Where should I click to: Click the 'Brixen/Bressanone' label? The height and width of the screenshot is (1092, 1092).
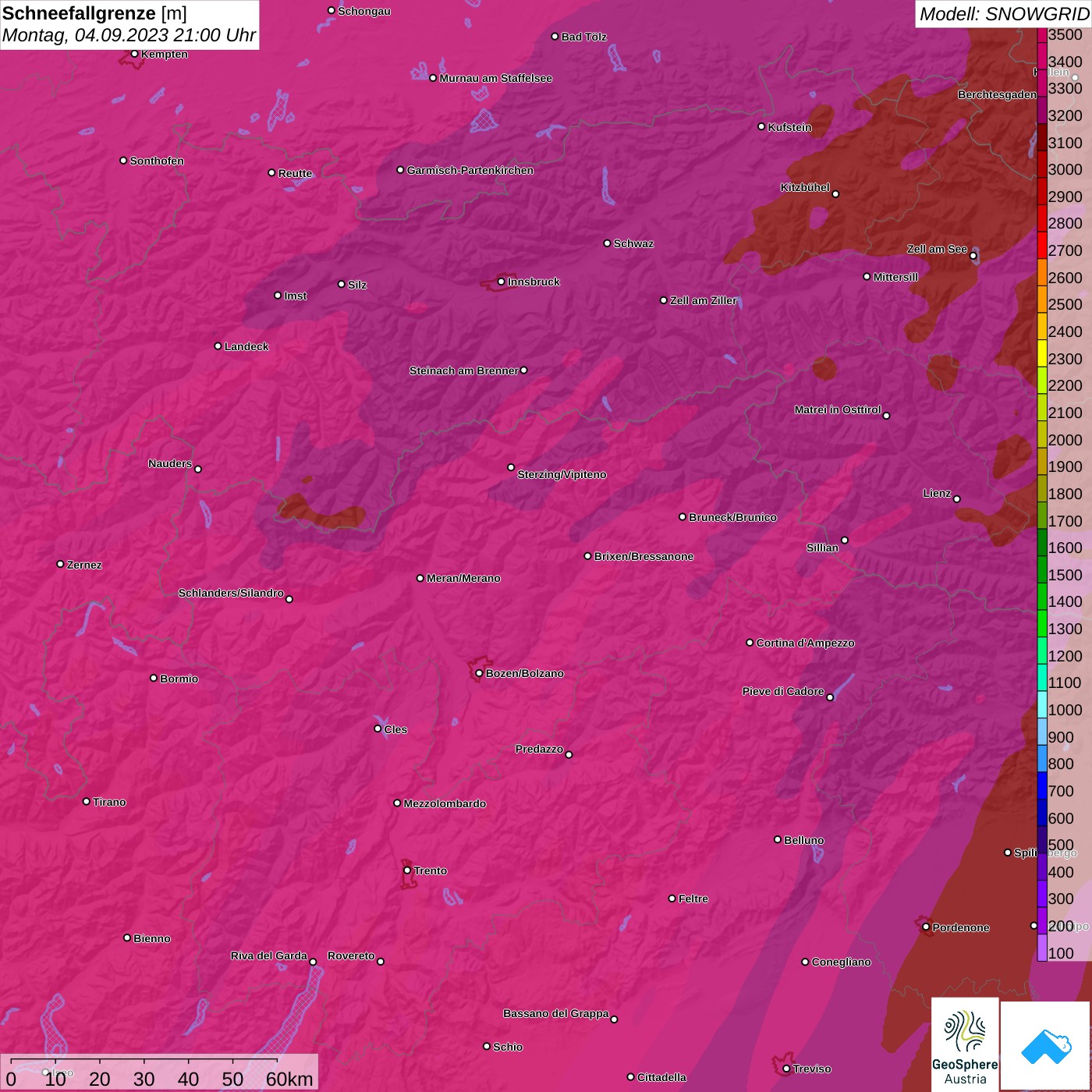point(643,556)
